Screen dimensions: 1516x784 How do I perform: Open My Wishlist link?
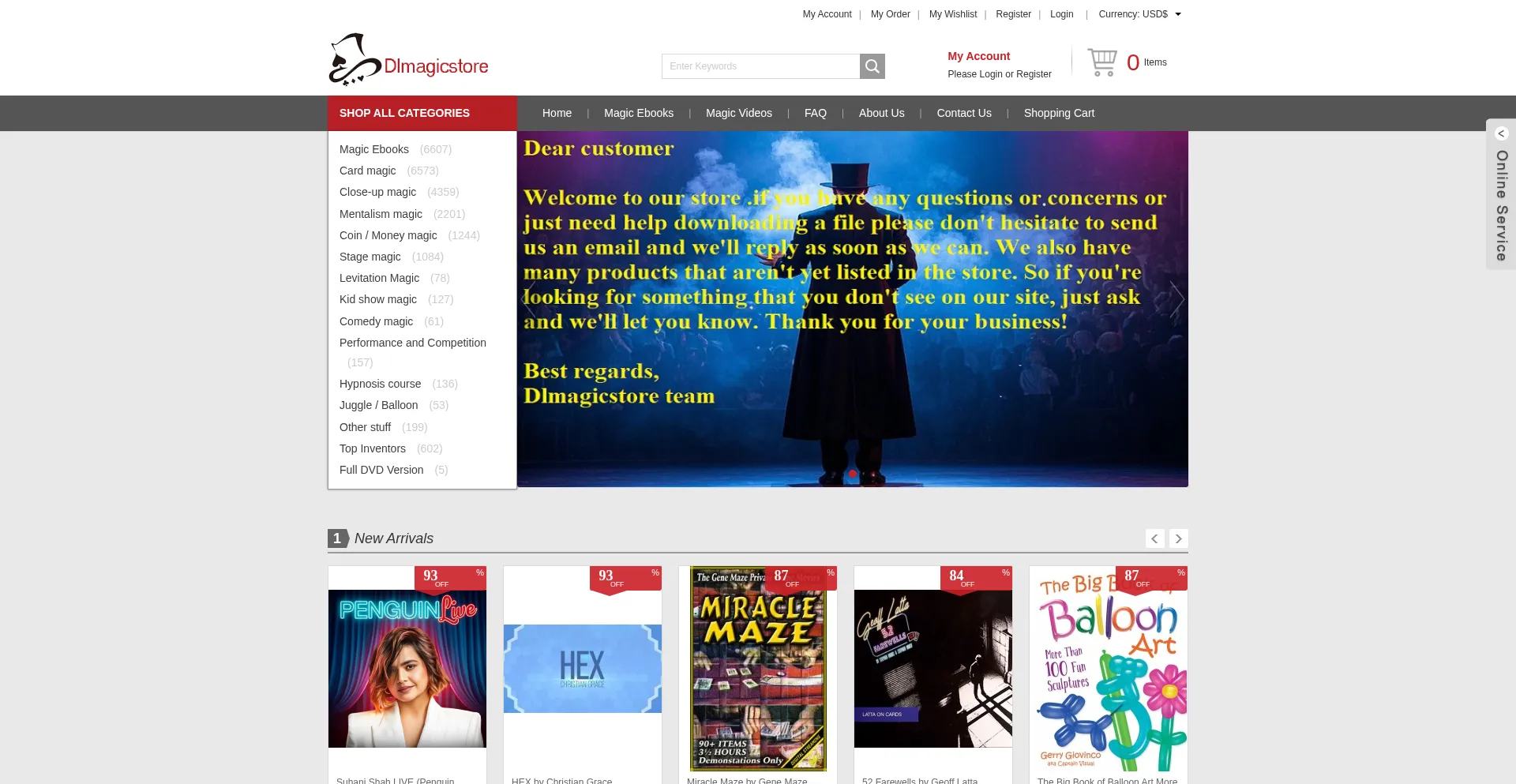click(952, 14)
